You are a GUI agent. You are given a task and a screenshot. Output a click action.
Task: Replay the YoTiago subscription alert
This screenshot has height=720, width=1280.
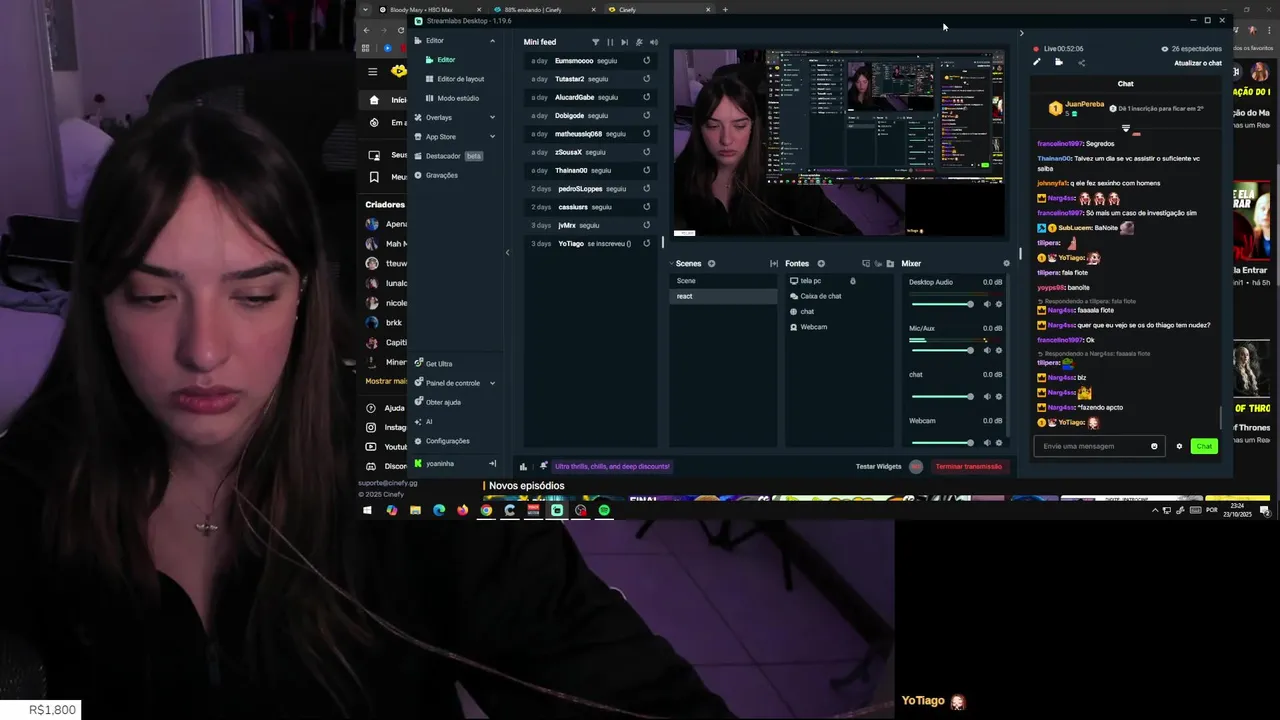click(x=646, y=243)
